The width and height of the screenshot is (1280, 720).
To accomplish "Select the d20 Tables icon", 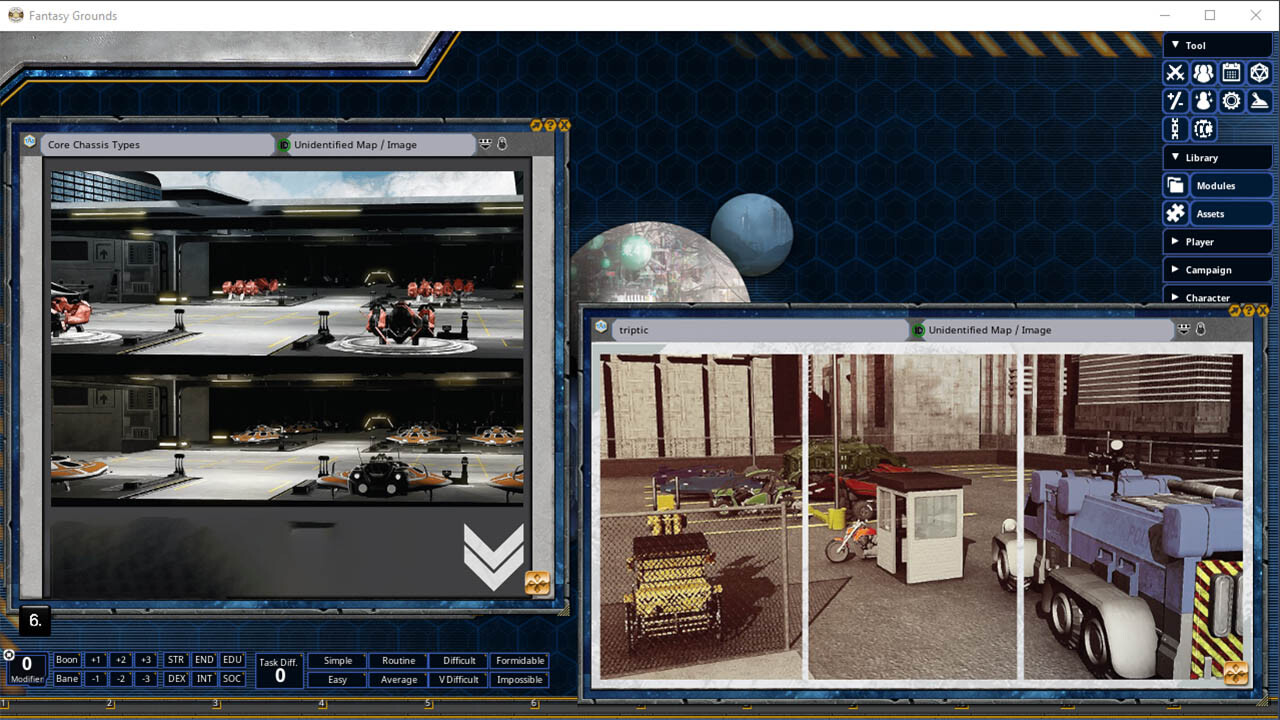I will [x=1260, y=72].
